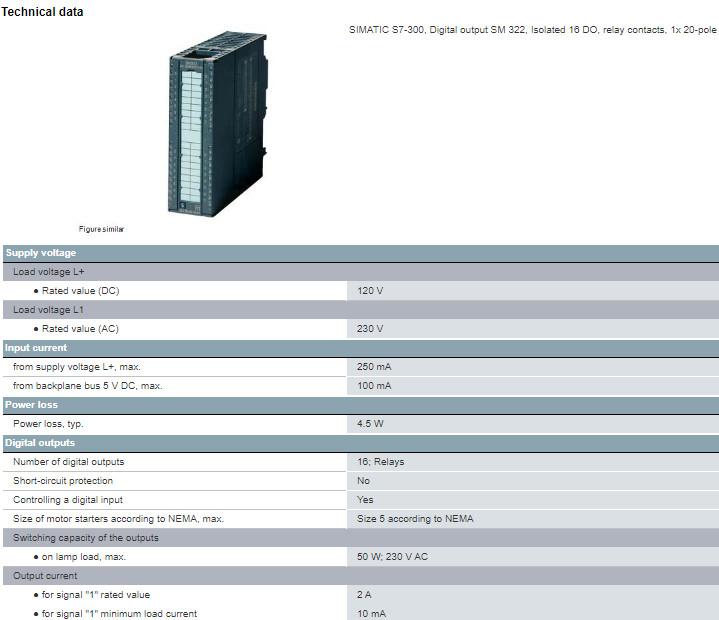This screenshot has width=719, height=620.
Task: Click the Number of digital outputs row
Action: [361, 462]
